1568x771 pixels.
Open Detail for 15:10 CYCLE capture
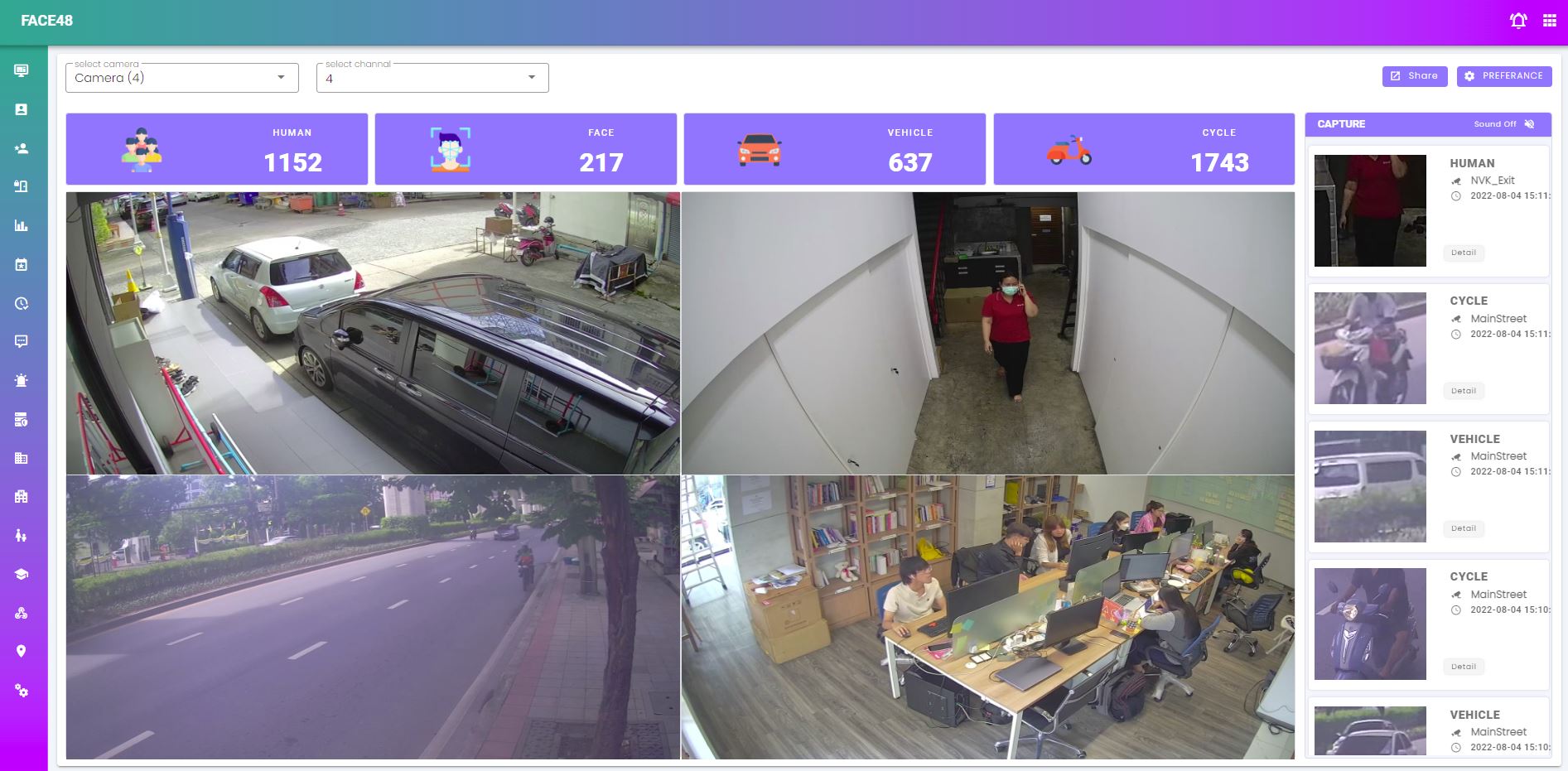[x=1464, y=667]
